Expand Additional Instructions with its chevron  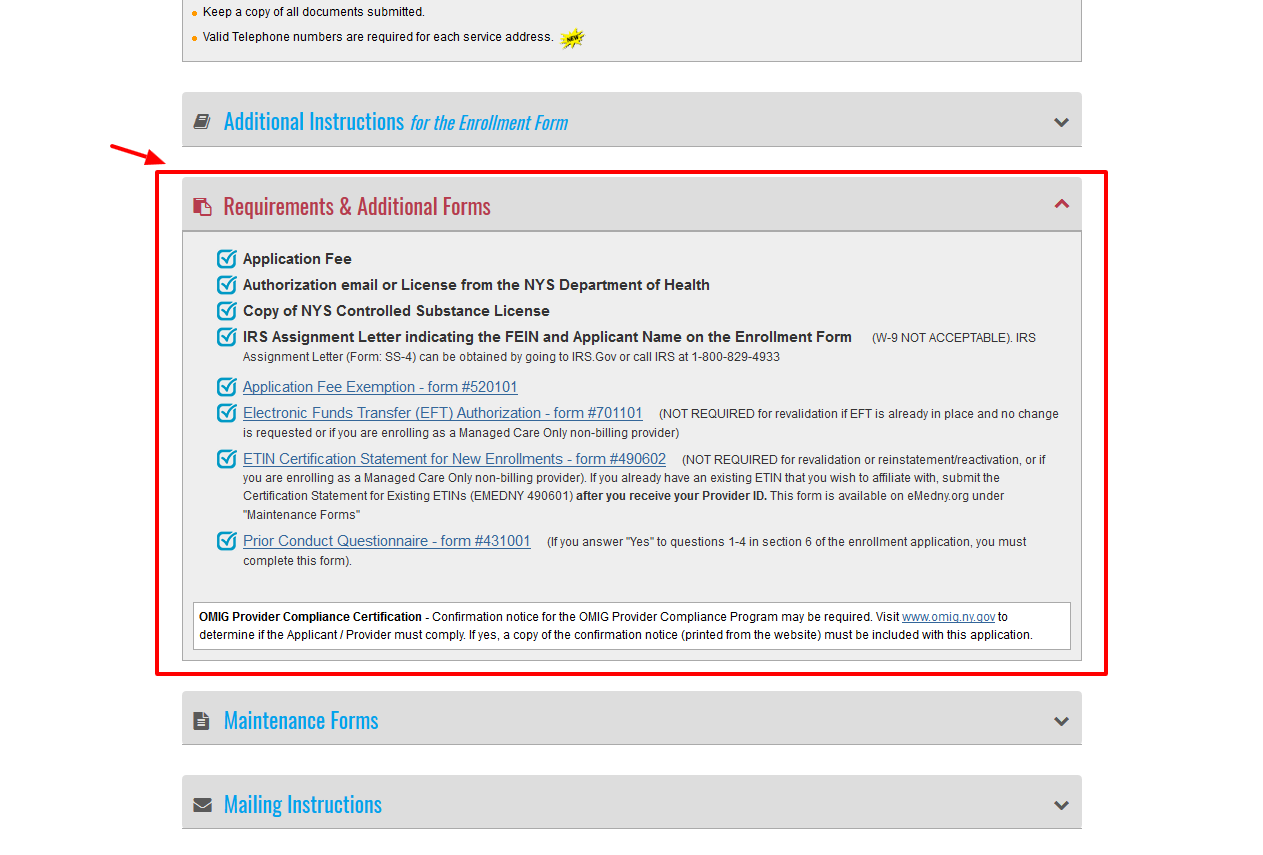click(x=1061, y=122)
